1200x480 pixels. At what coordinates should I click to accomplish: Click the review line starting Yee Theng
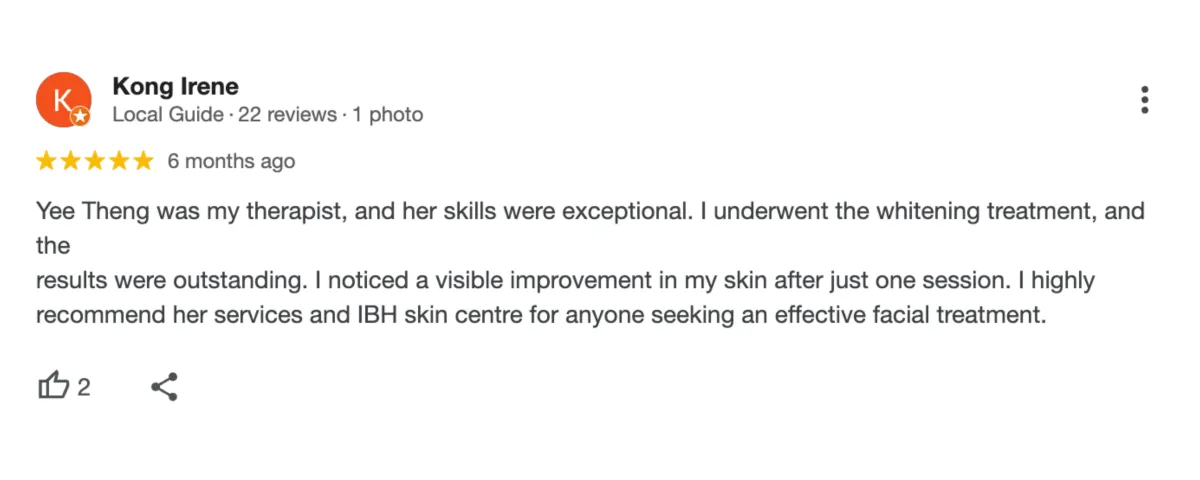pyautogui.click(x=590, y=212)
